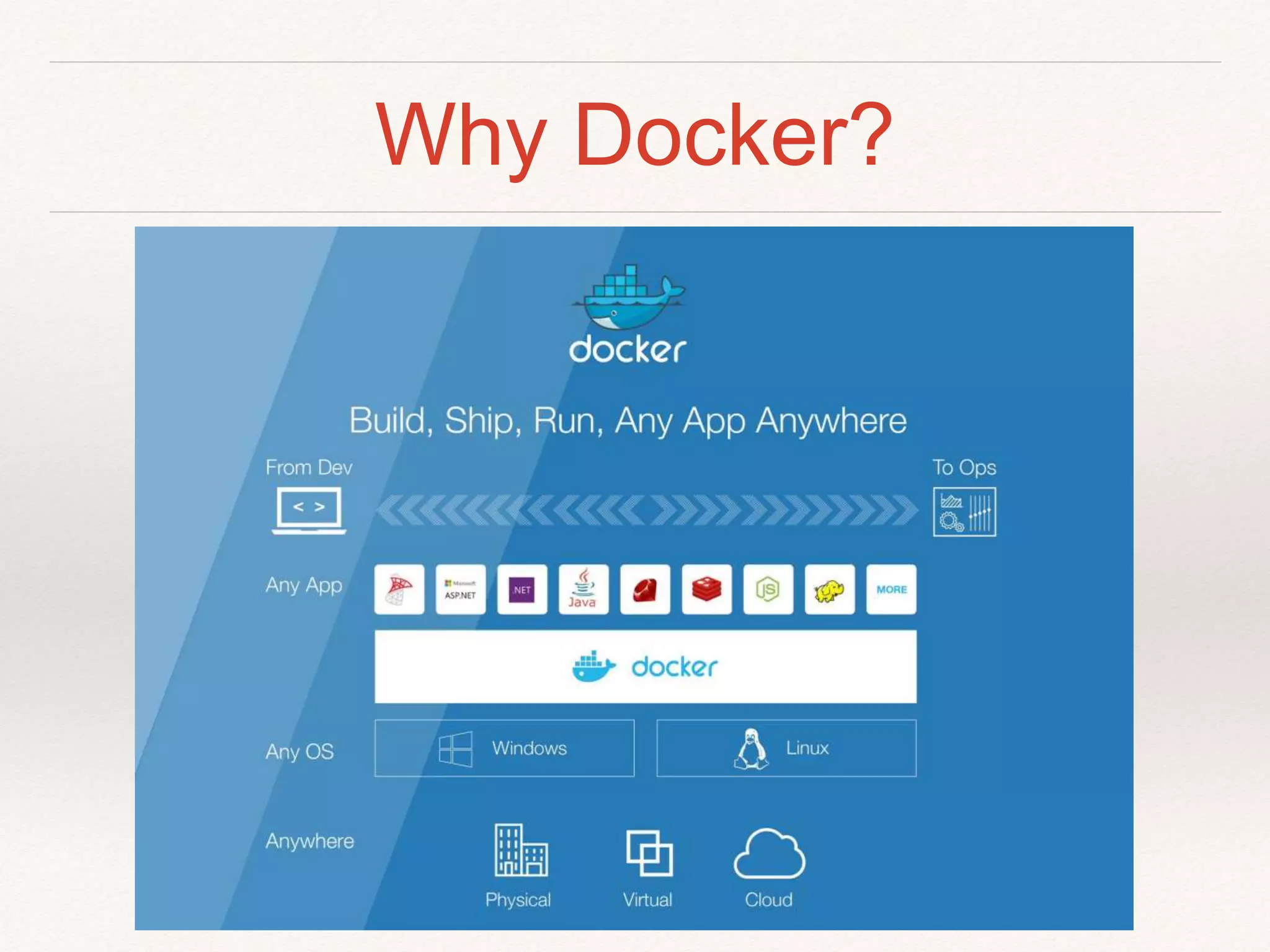
Task: Select the Linux OS box
Action: pyautogui.click(x=786, y=748)
